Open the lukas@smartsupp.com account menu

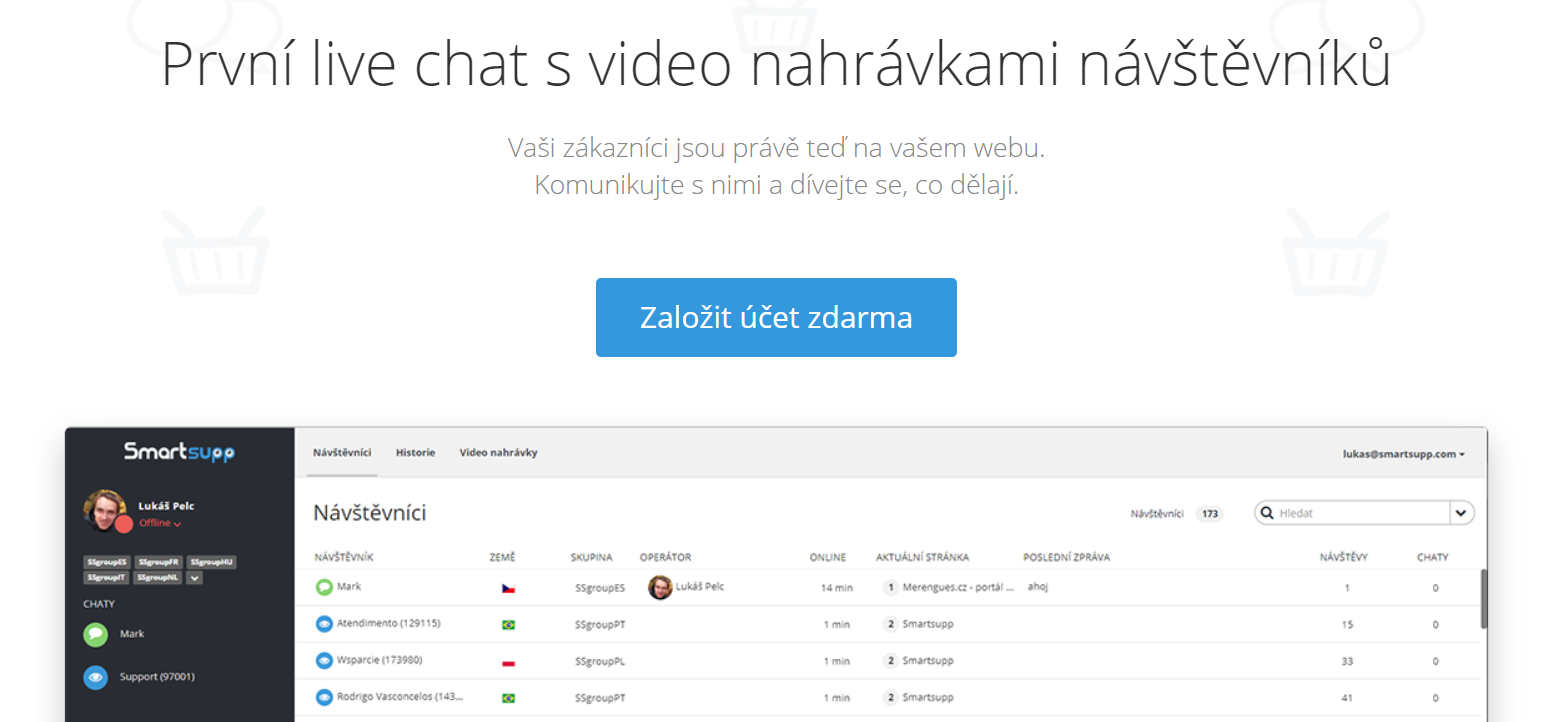pyautogui.click(x=1403, y=453)
